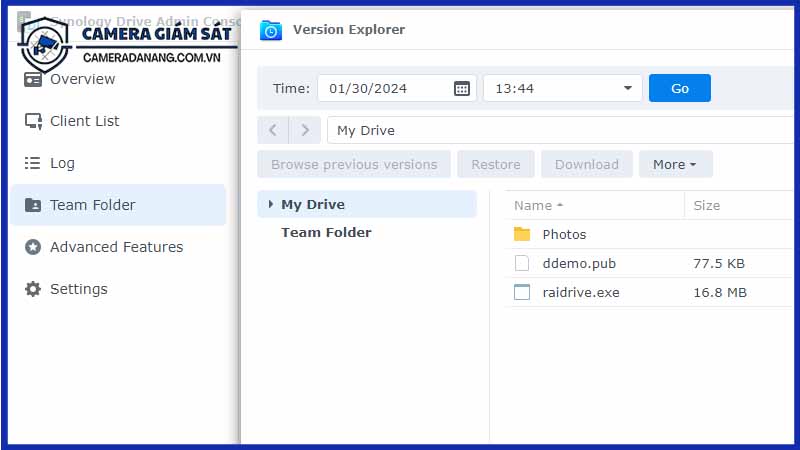Open the Overview section
Viewport: 800px width, 450px height.
[82, 79]
